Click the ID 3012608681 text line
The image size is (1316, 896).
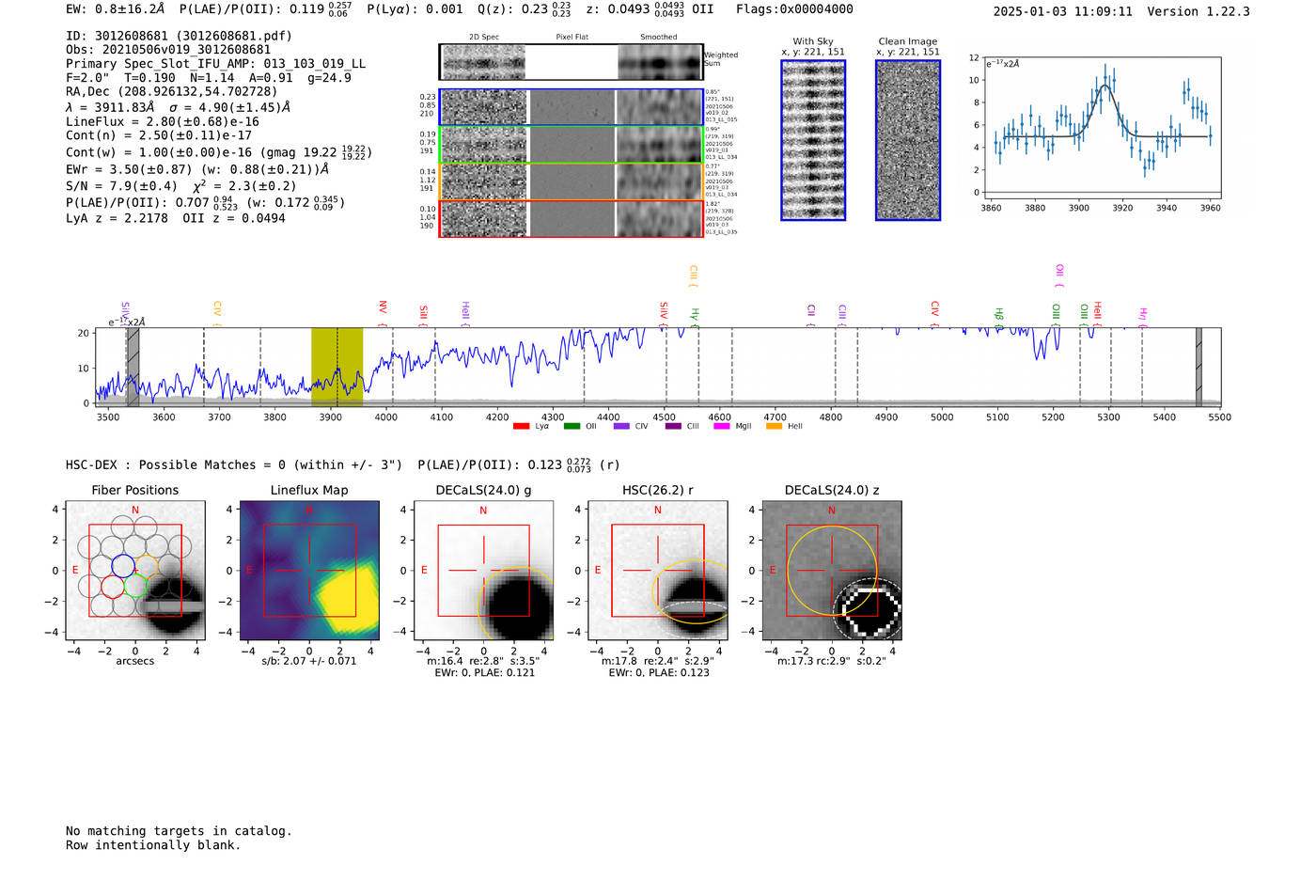(x=179, y=36)
